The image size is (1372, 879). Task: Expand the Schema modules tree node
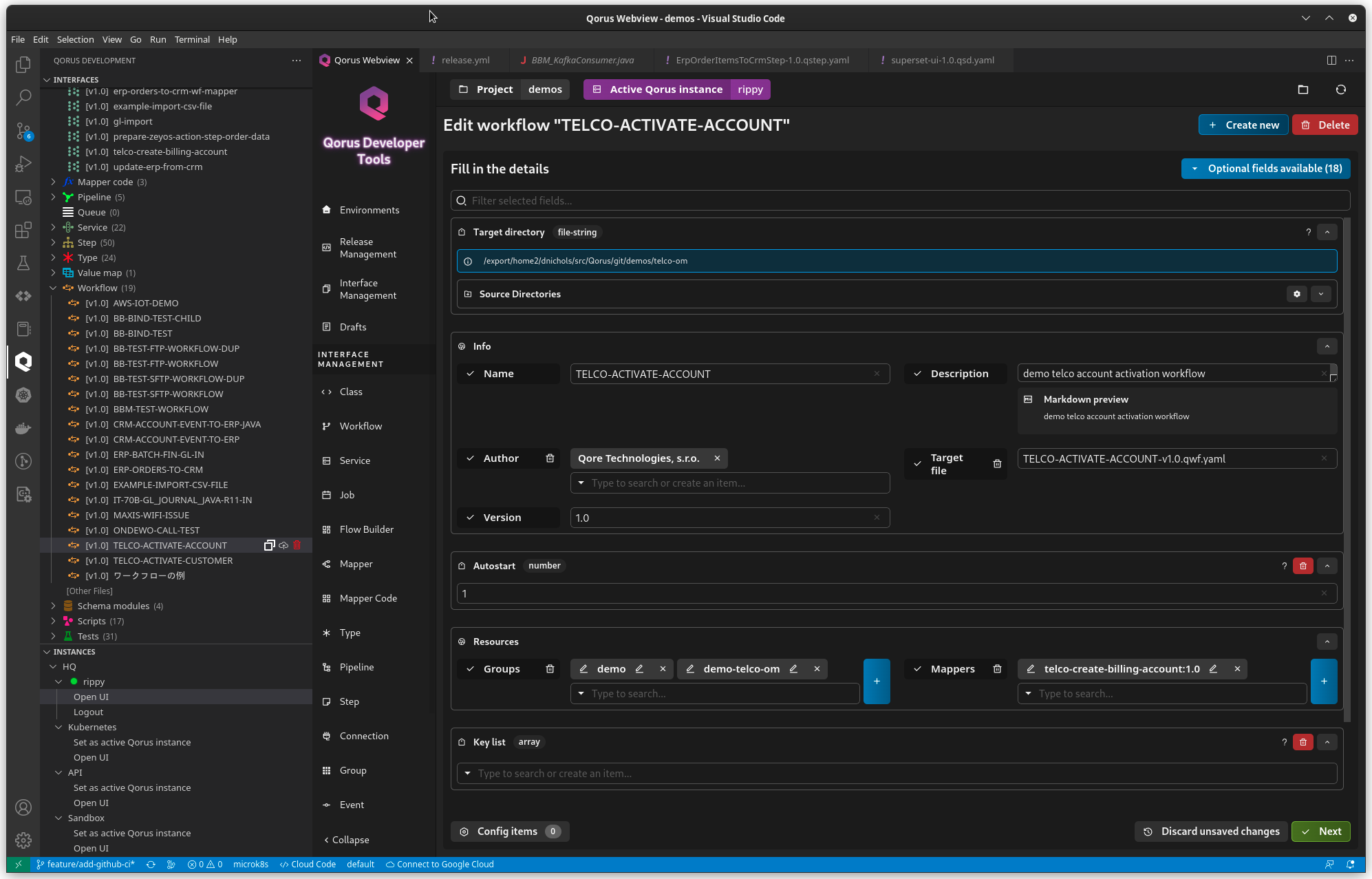tap(54, 606)
